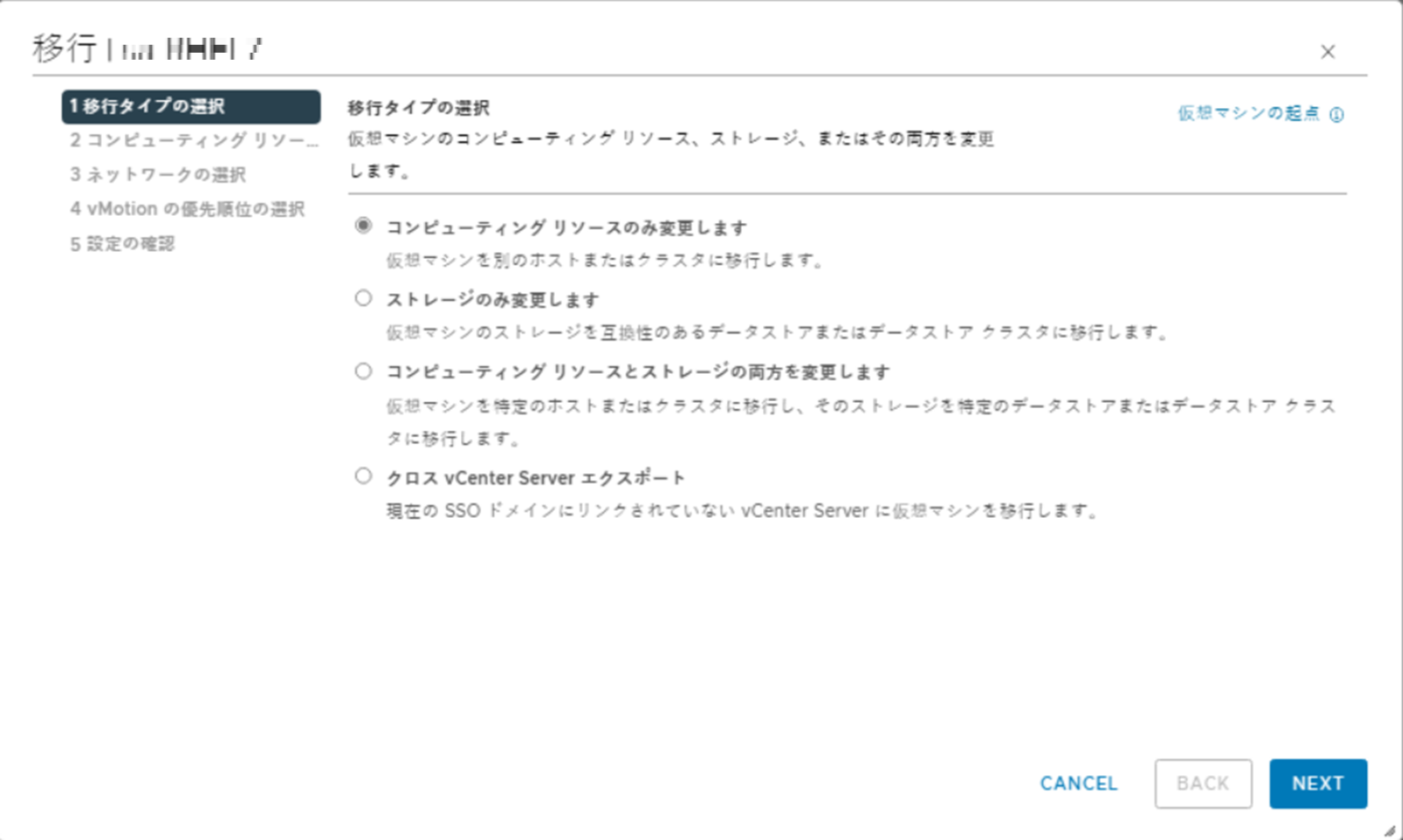Proceed with the NEXT button
This screenshot has width=1403, height=840.
tap(1317, 783)
